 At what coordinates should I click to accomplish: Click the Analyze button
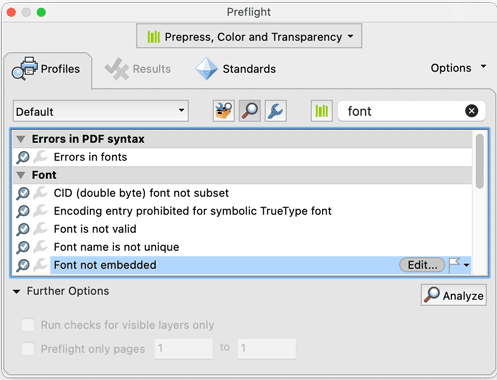click(x=454, y=295)
